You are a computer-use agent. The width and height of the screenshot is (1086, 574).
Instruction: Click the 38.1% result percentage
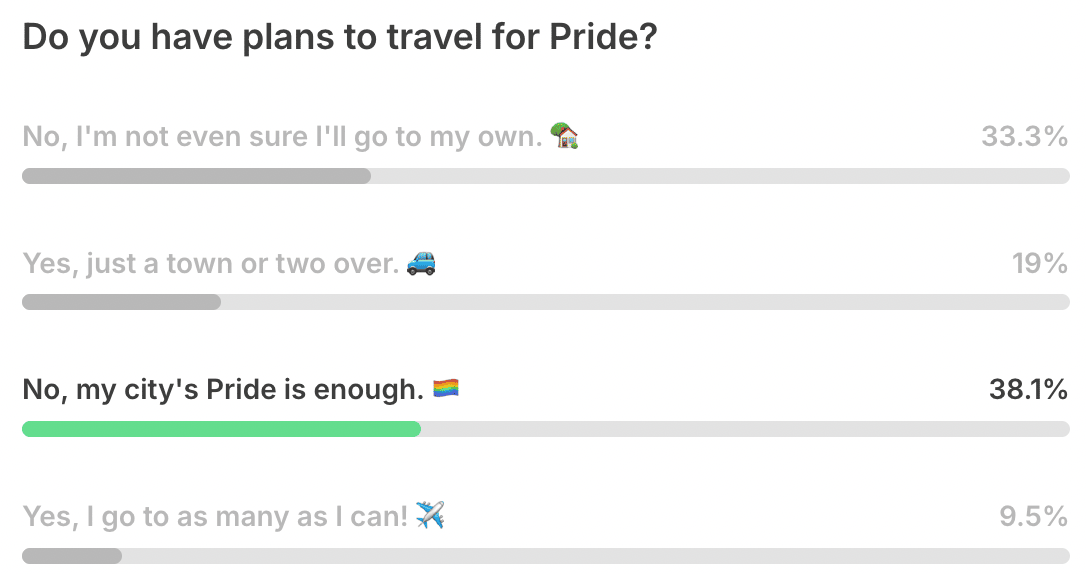[1028, 390]
